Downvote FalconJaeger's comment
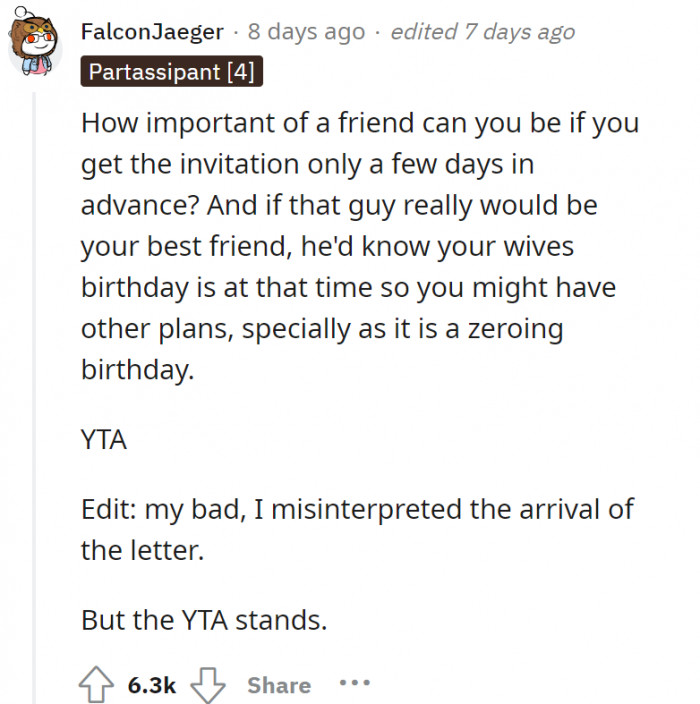 206,685
